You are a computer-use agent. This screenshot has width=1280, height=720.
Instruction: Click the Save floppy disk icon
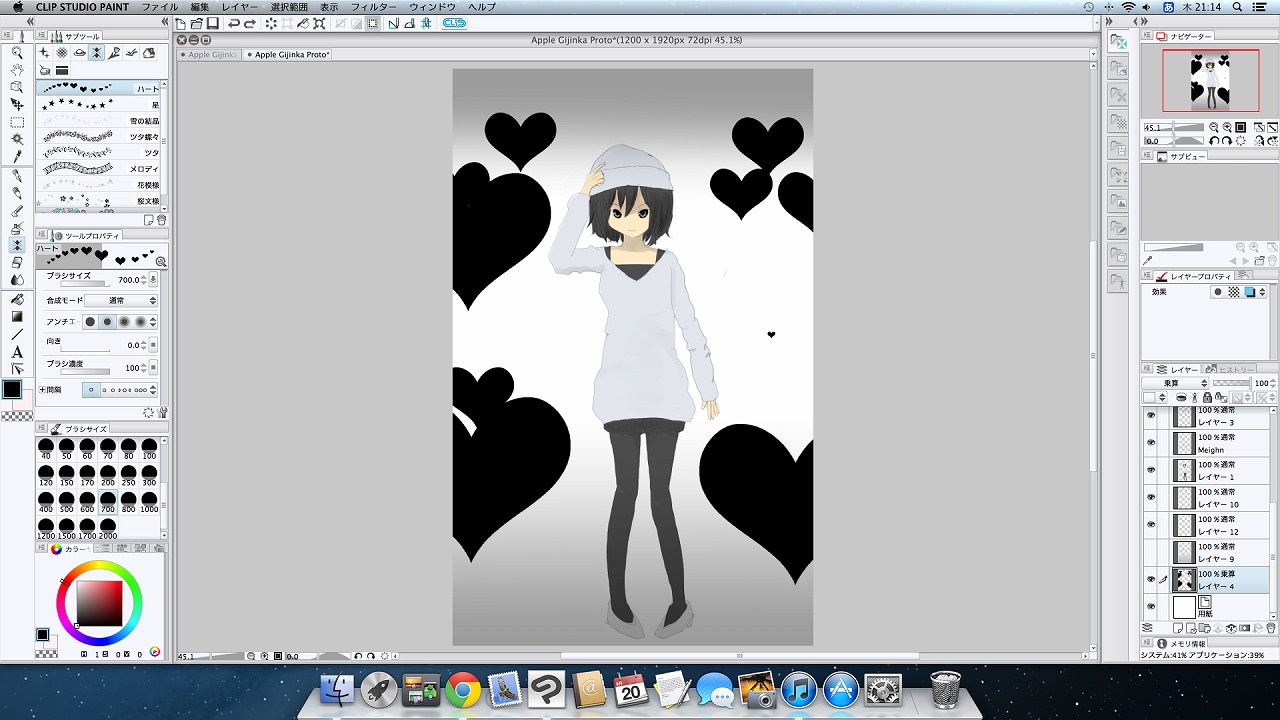tap(212, 23)
